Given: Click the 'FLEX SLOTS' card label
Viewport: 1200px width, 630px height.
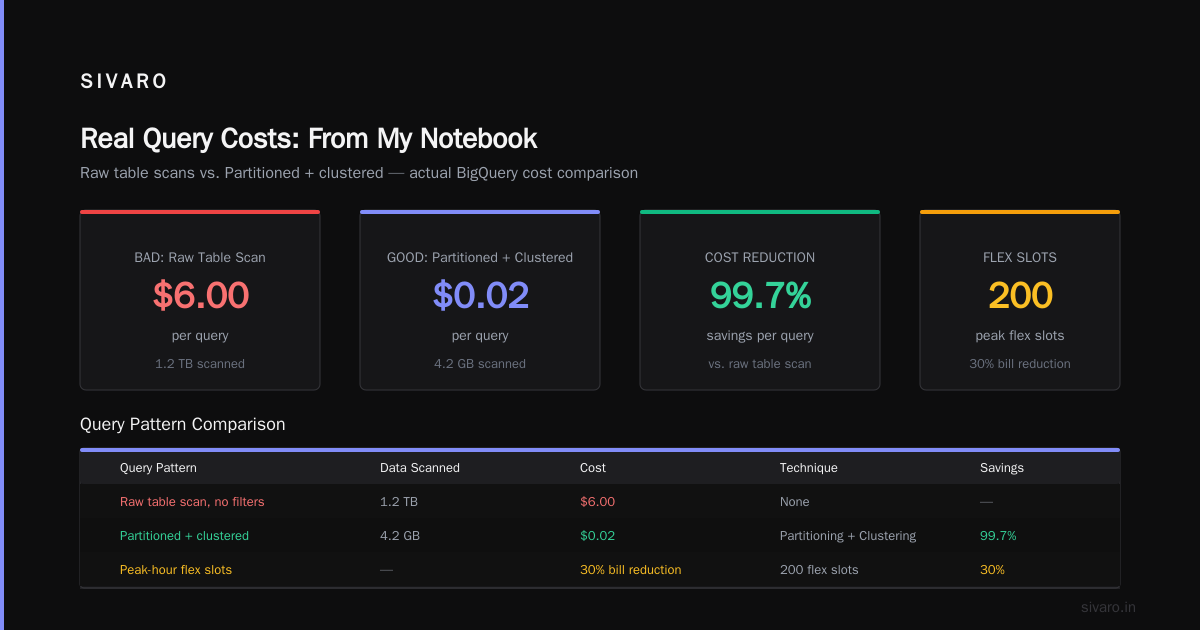Looking at the screenshot, I should click(x=1020, y=257).
